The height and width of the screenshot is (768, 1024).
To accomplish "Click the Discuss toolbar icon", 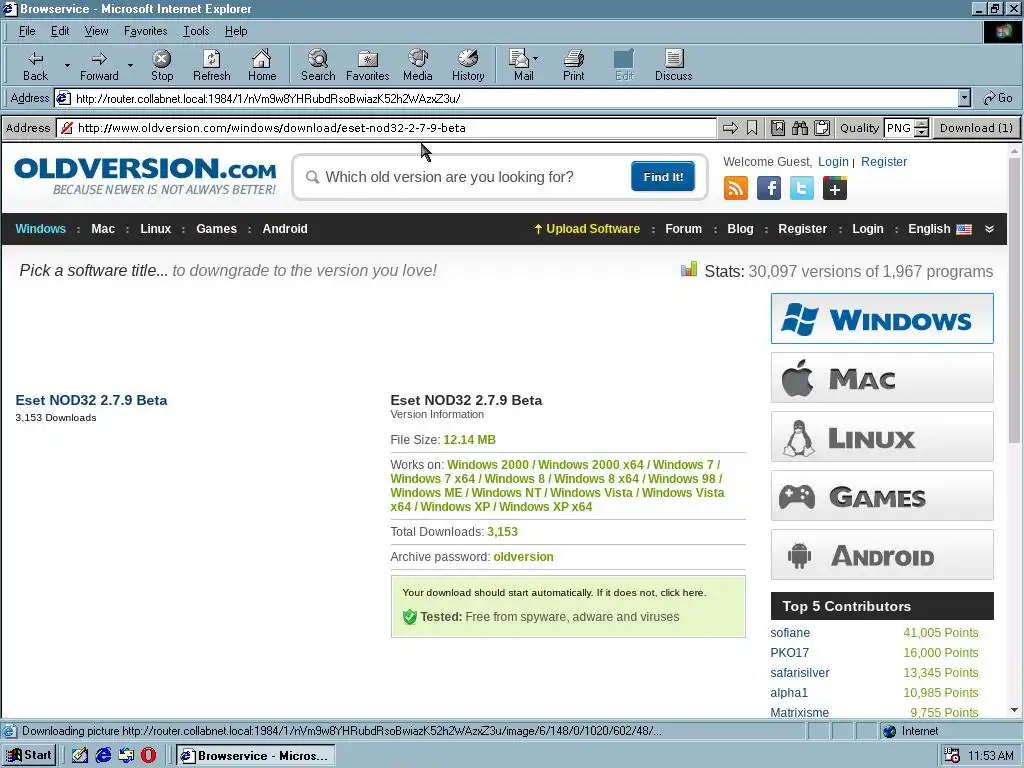I will (673, 65).
